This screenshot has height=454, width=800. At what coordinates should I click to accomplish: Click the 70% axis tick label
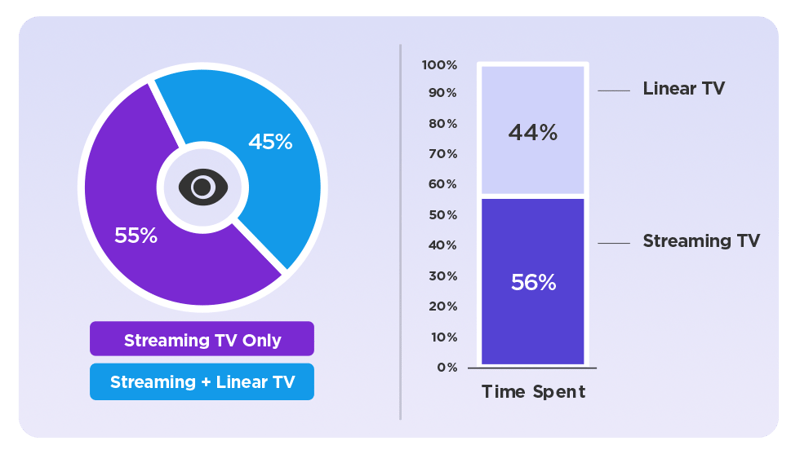[x=442, y=154]
